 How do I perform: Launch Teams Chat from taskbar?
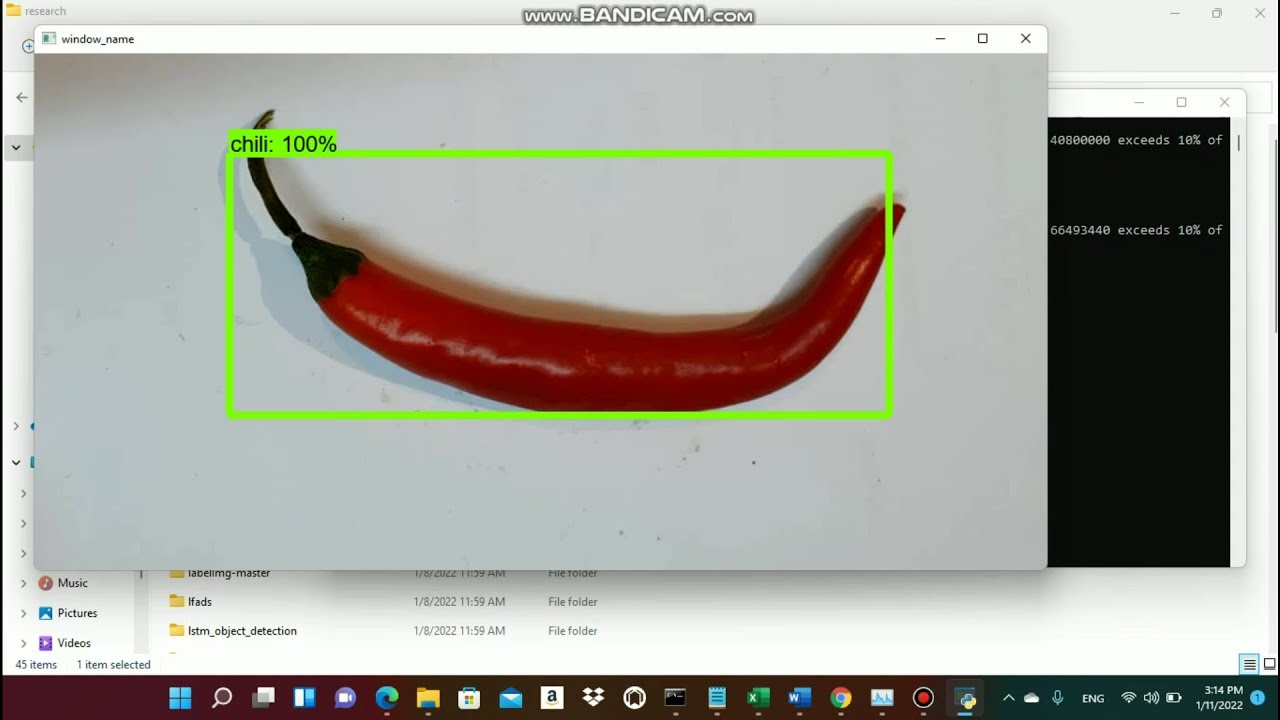point(345,697)
